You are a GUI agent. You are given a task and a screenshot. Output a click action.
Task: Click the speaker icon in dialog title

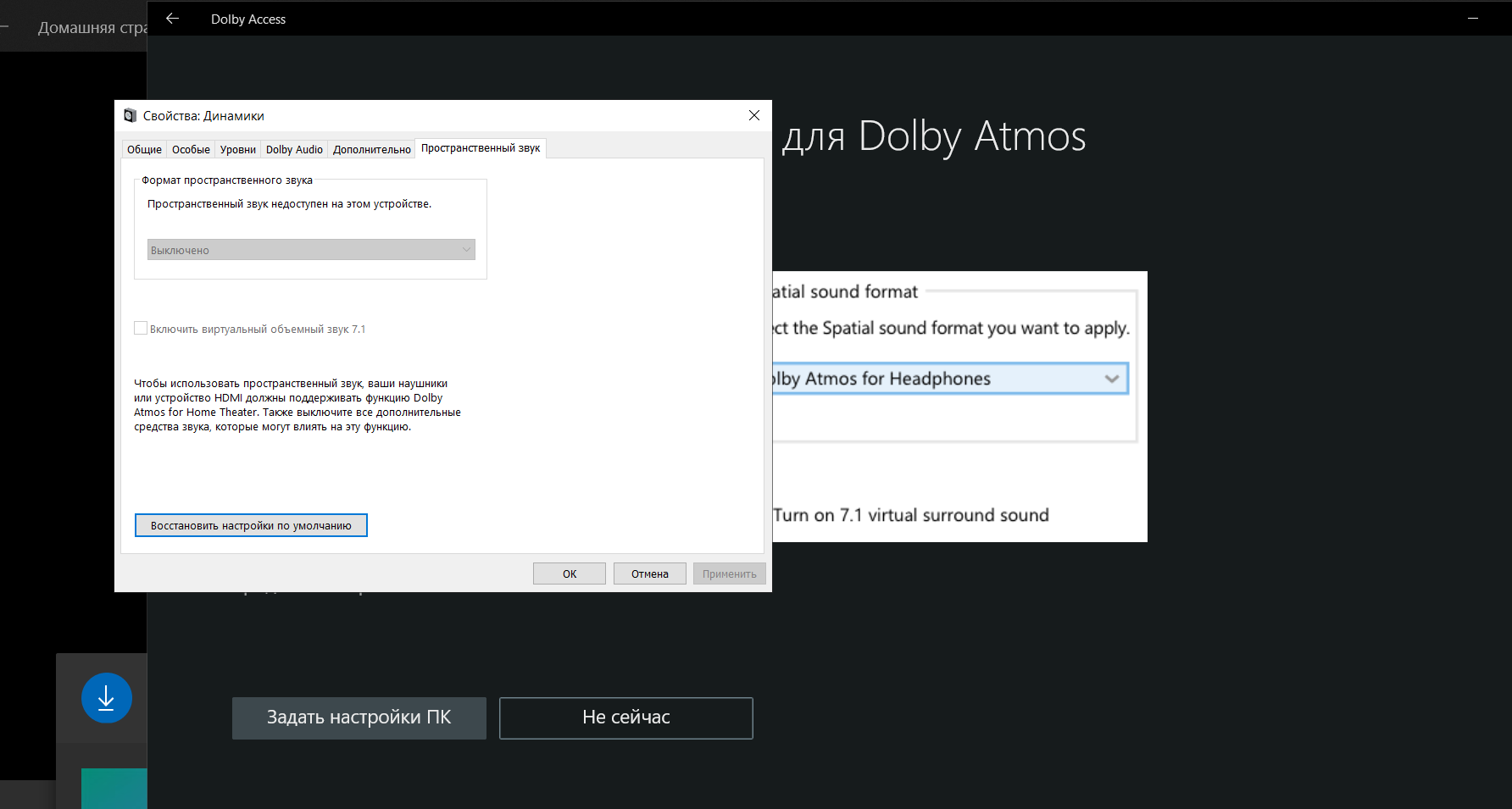(130, 116)
